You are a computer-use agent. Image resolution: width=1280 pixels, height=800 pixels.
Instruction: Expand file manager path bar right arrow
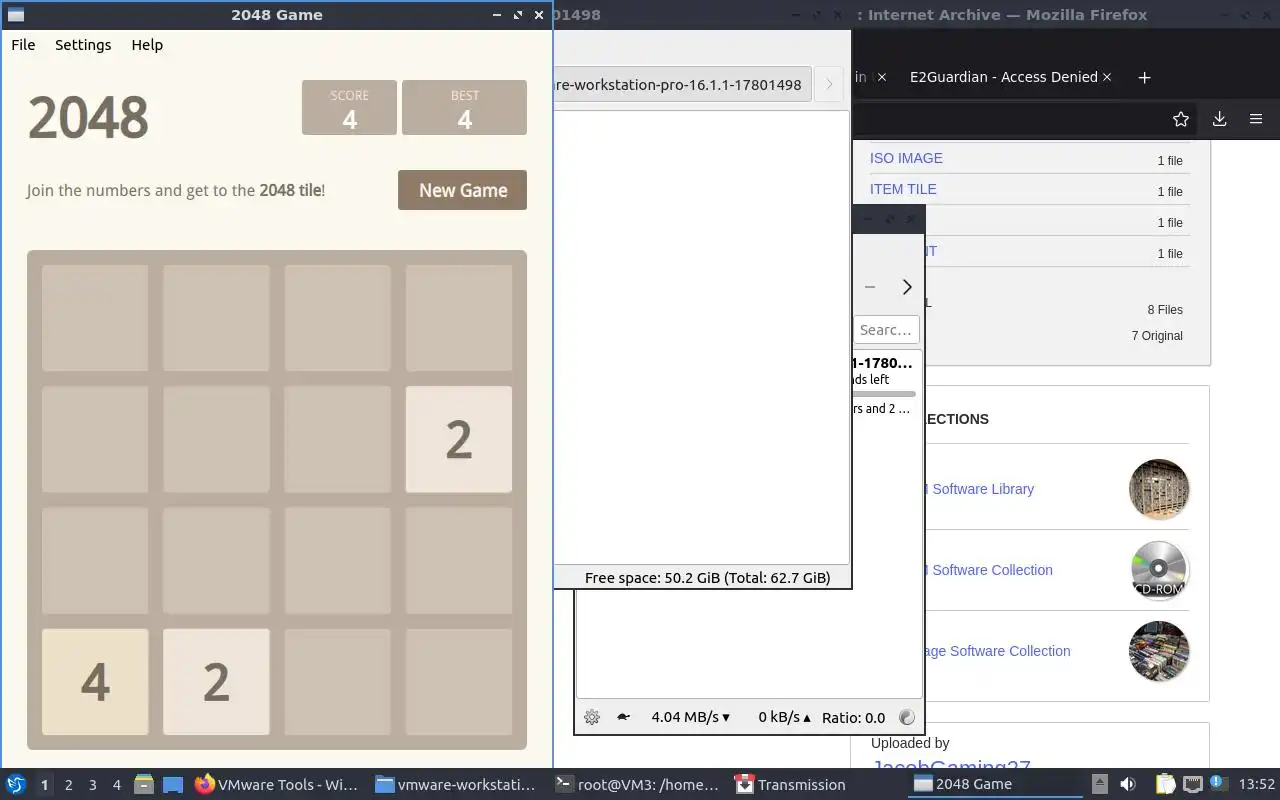coord(829,84)
